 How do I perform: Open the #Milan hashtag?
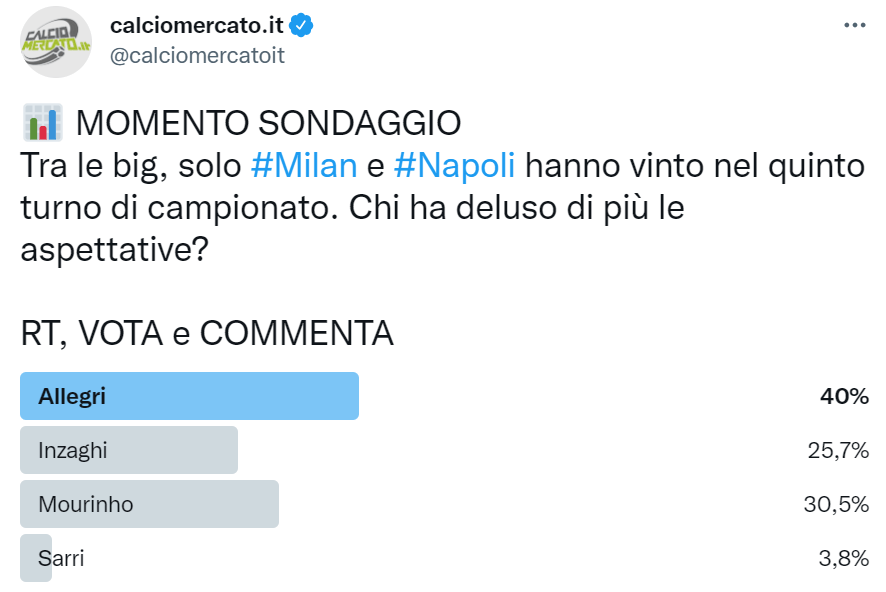(303, 165)
